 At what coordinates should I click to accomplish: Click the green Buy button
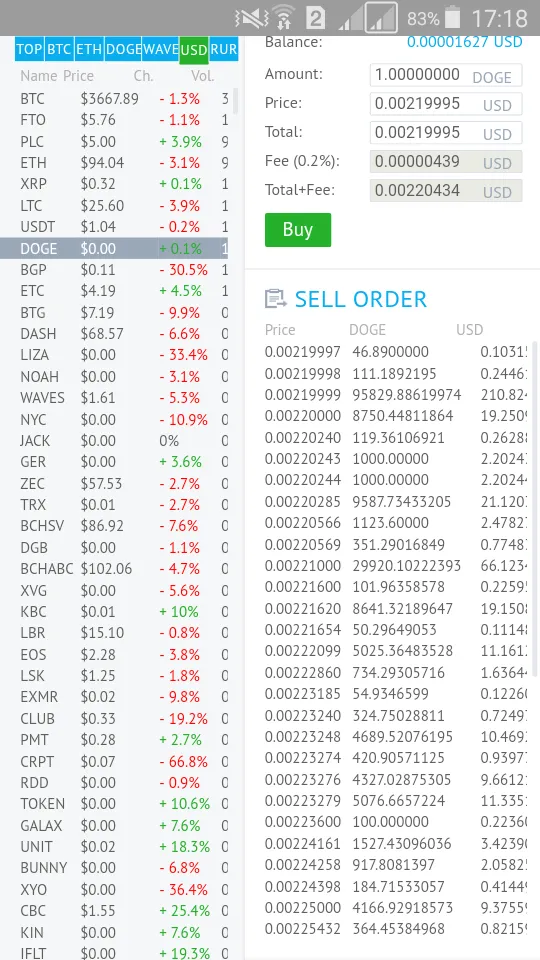298,230
